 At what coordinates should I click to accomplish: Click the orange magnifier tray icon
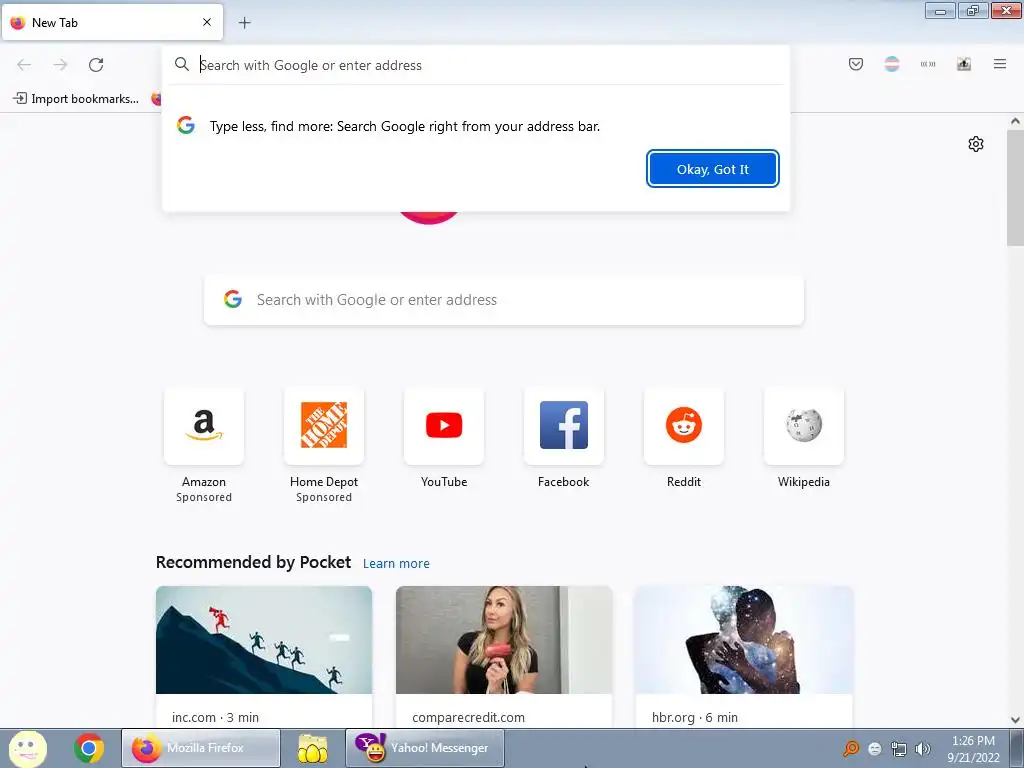coord(851,748)
